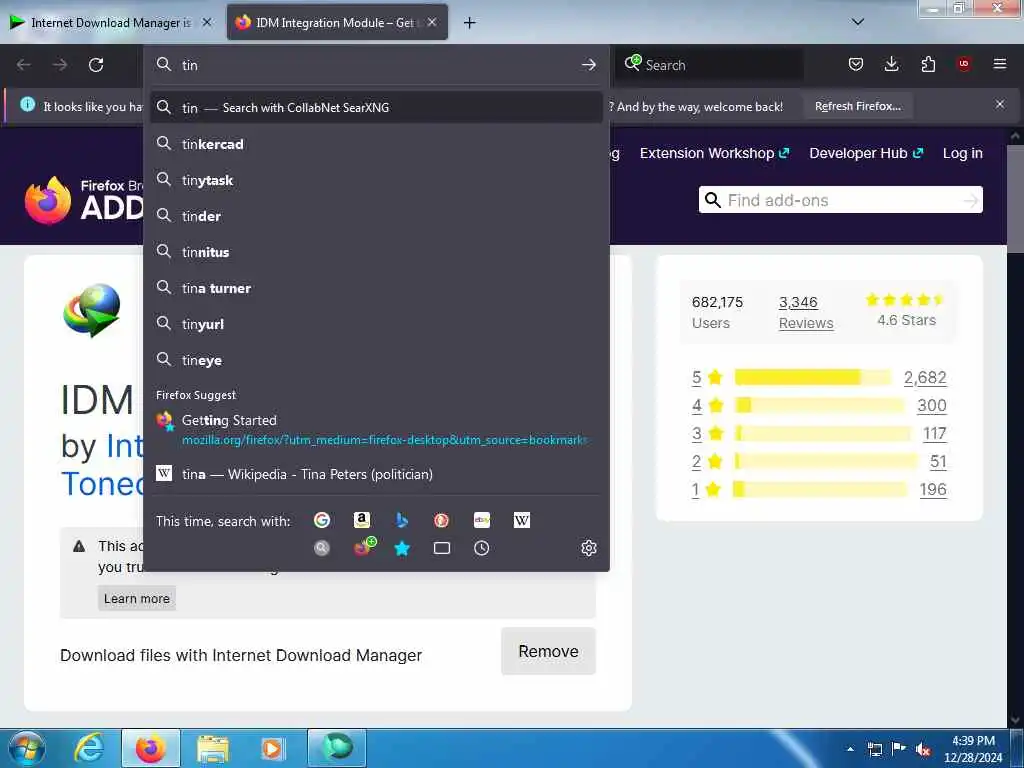
Task: Search this time with CollabNet SearXNG
Action: coord(321,548)
